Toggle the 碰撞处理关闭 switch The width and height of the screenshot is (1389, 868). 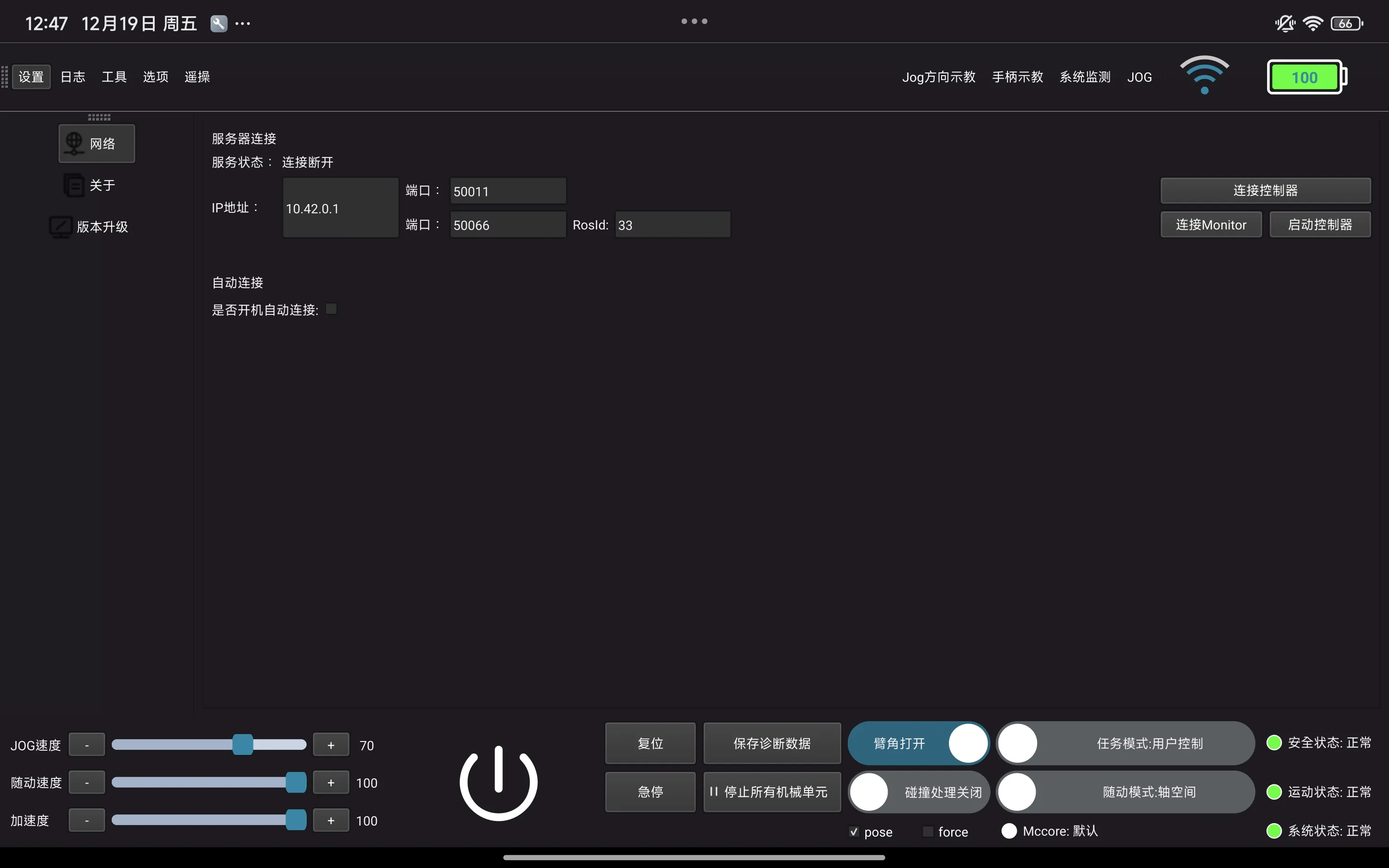pos(918,792)
